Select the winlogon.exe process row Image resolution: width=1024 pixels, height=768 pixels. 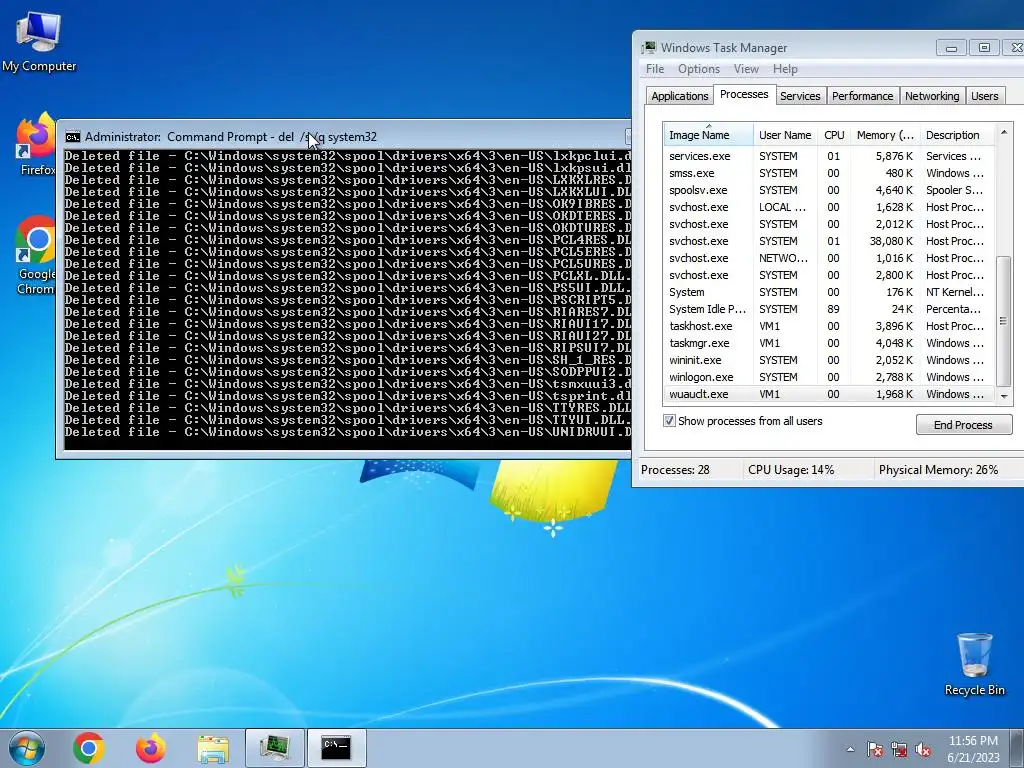(x=828, y=377)
